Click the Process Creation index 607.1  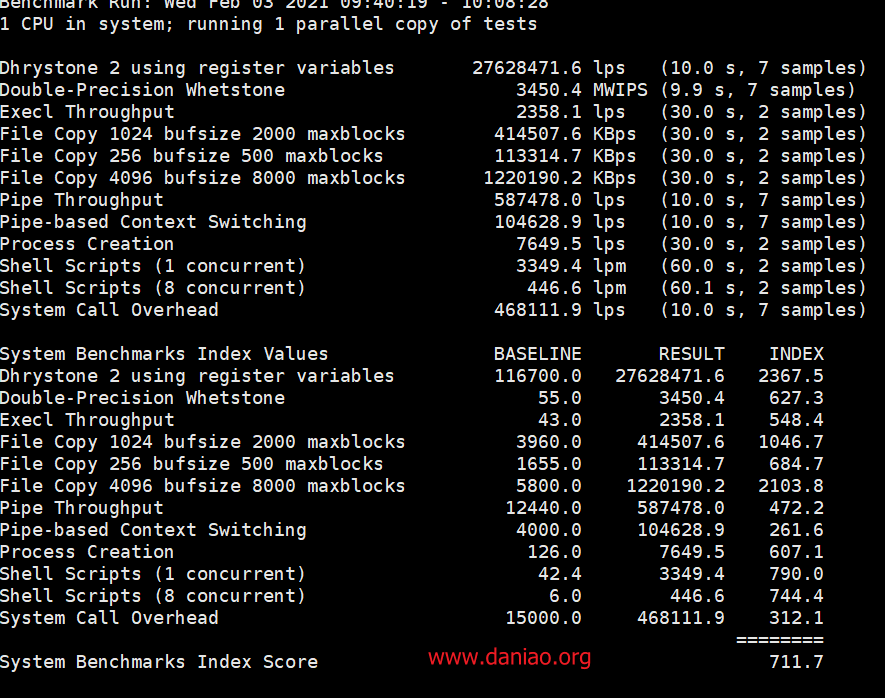796,552
